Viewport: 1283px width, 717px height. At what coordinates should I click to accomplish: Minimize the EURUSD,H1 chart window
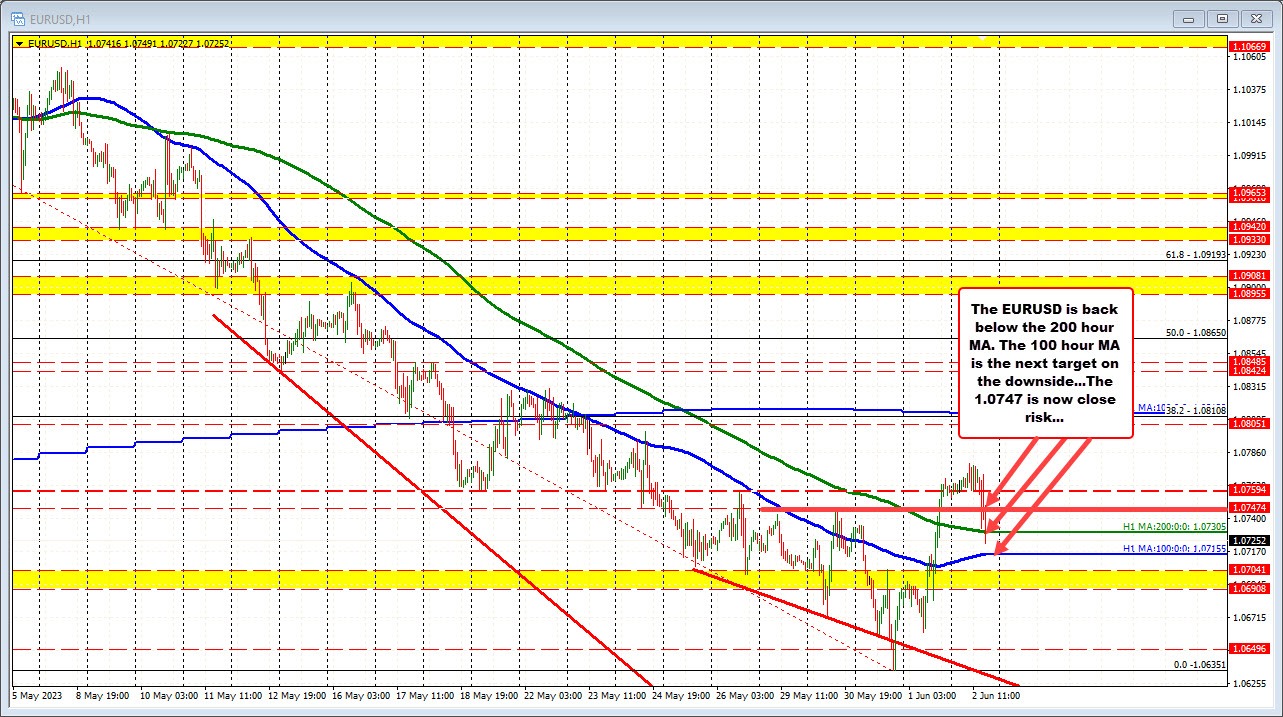(1191, 18)
